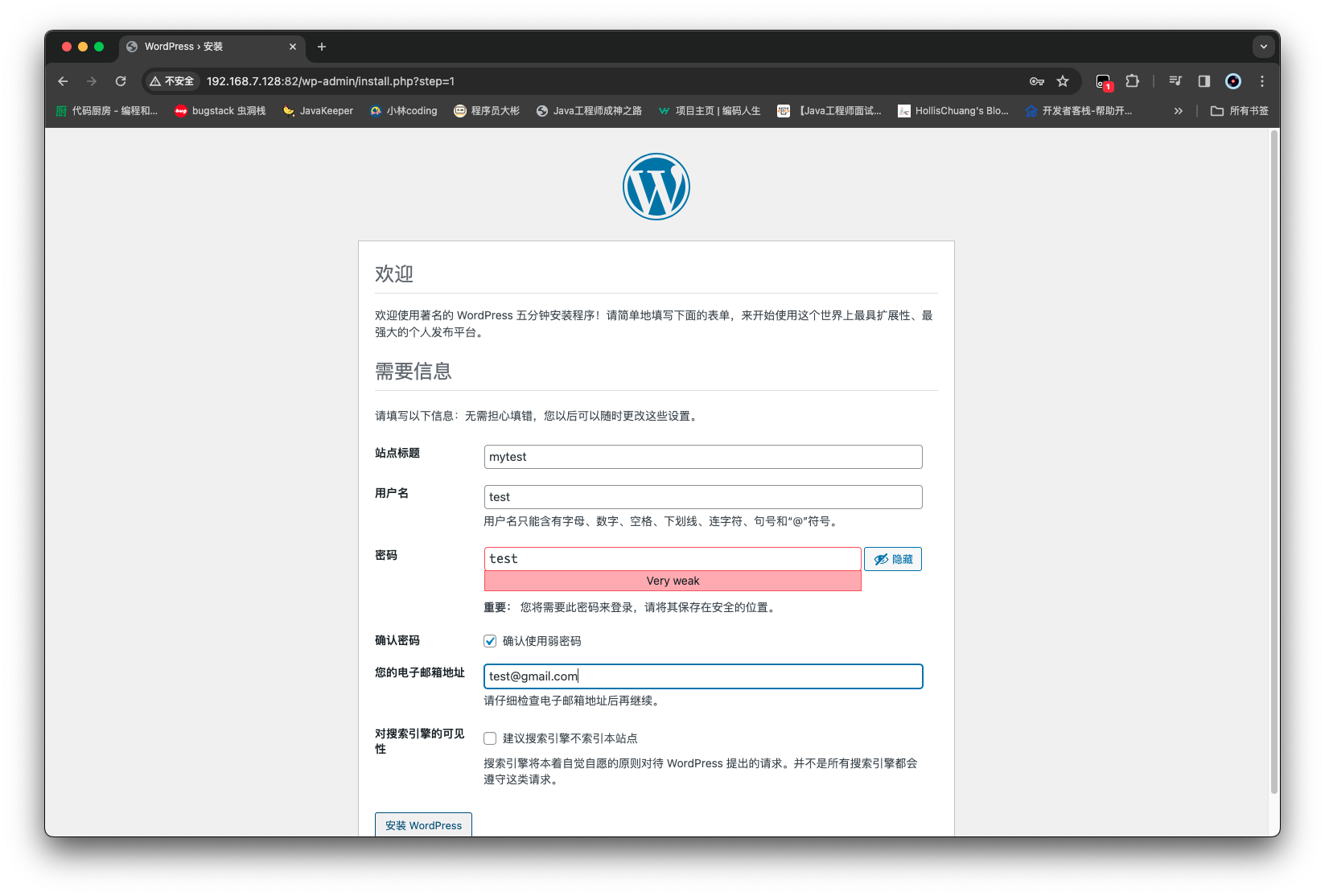Click into the 密码 field
This screenshot has height=896, width=1325.
673,559
